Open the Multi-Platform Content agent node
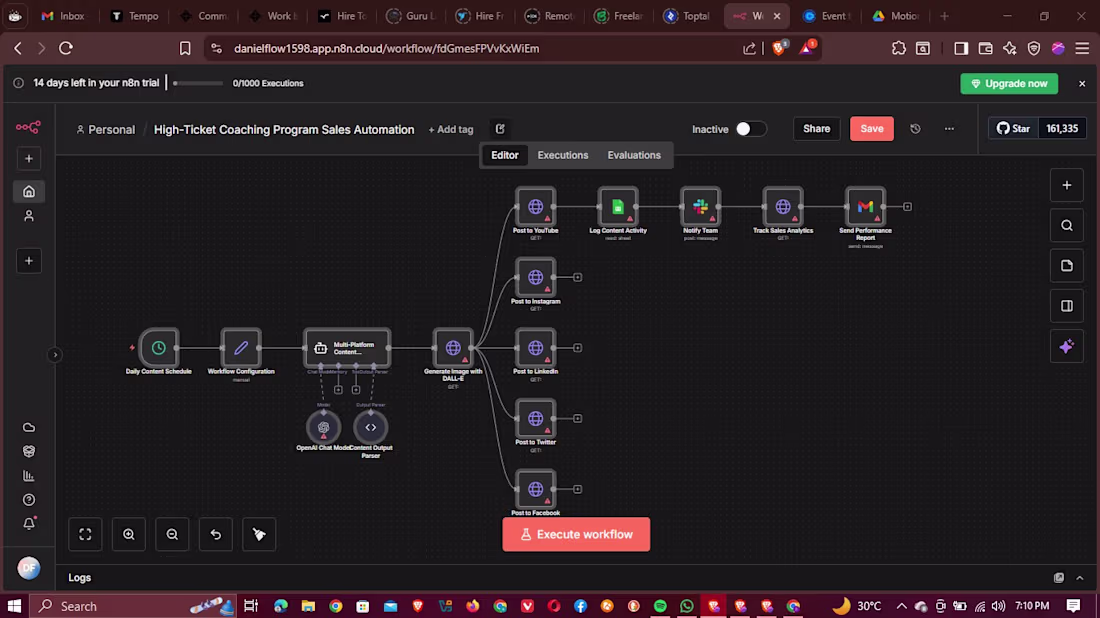This screenshot has height=618, width=1100. coord(347,348)
